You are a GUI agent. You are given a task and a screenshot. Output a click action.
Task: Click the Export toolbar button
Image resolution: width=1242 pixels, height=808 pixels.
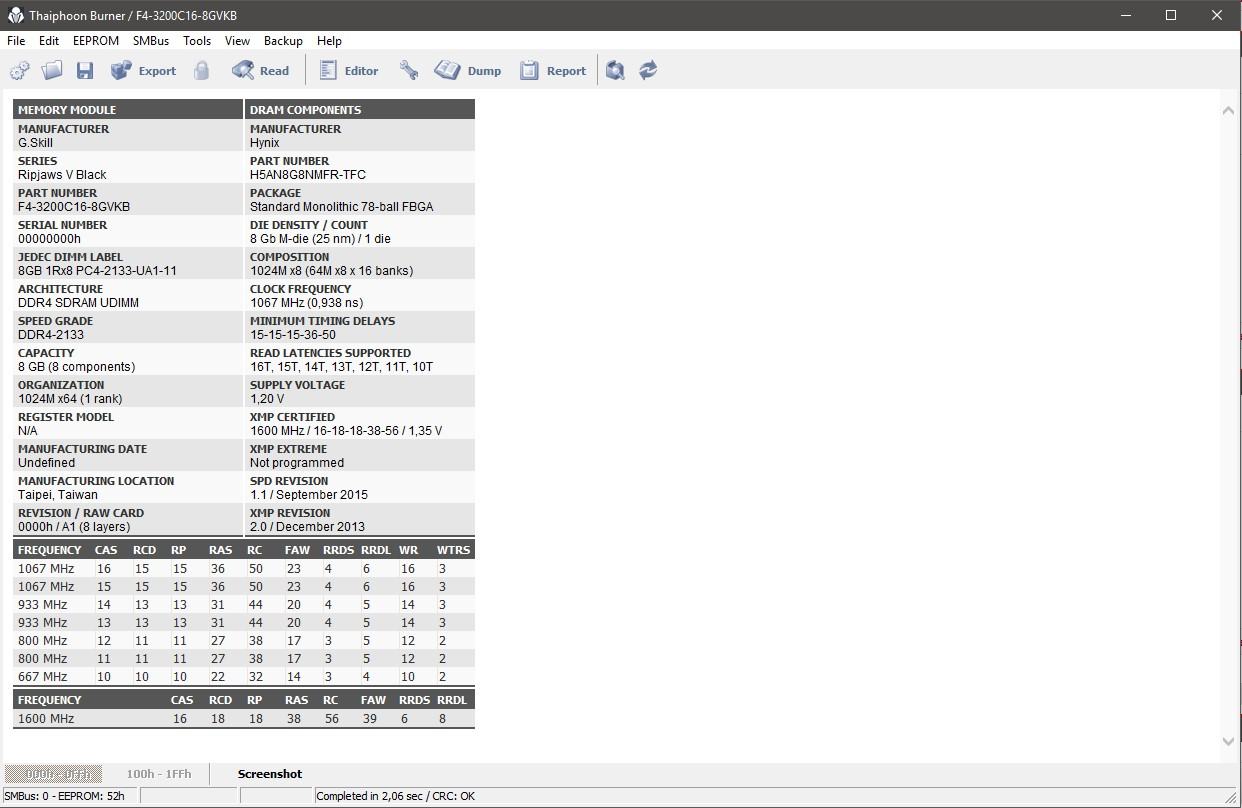pos(143,70)
